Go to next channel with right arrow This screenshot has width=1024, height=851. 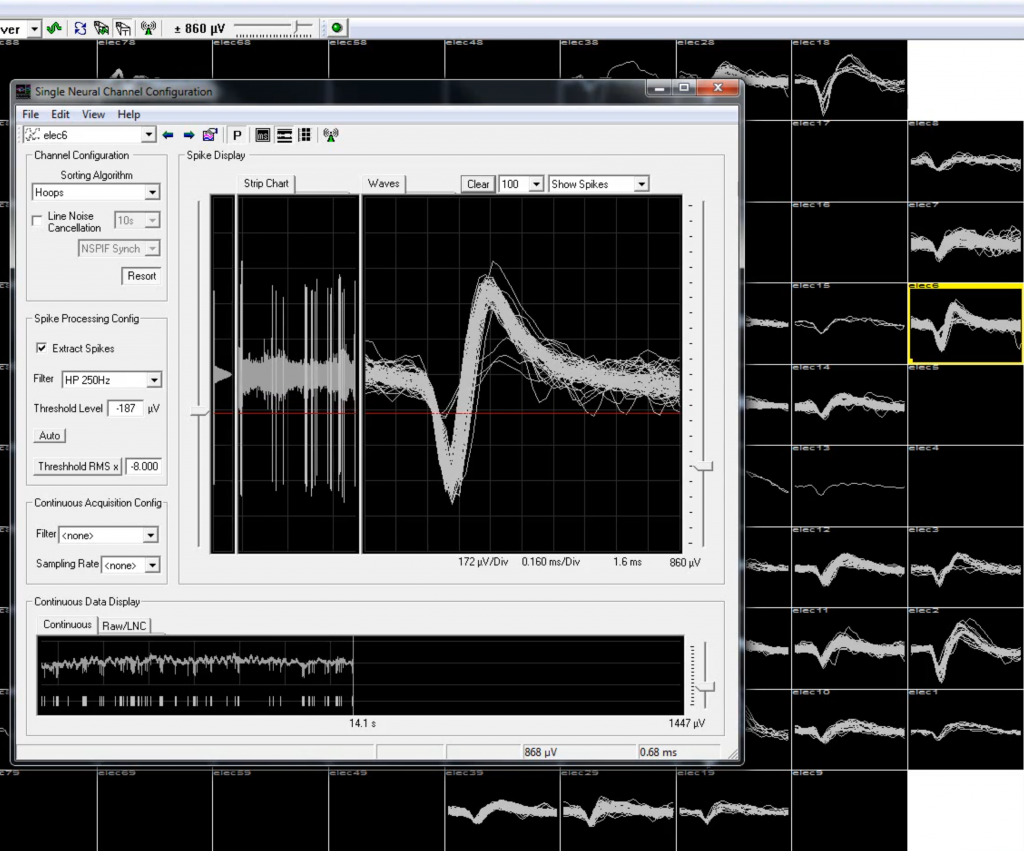click(187, 135)
